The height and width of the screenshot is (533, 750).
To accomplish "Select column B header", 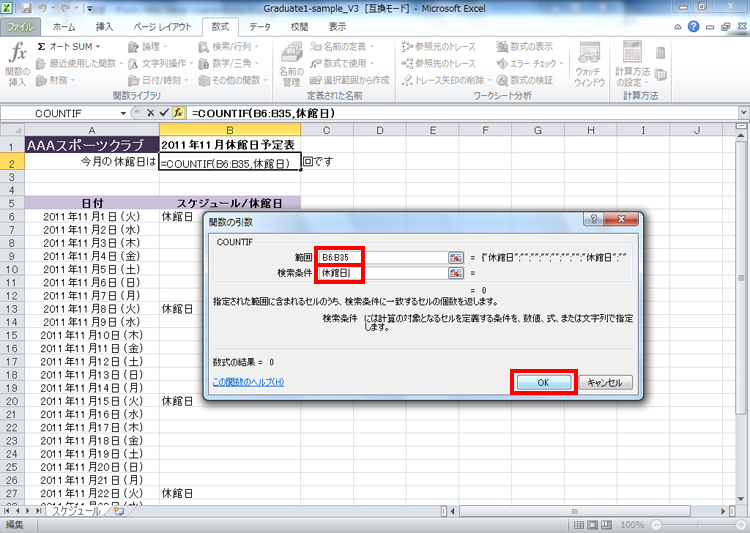I will pyautogui.click(x=230, y=130).
